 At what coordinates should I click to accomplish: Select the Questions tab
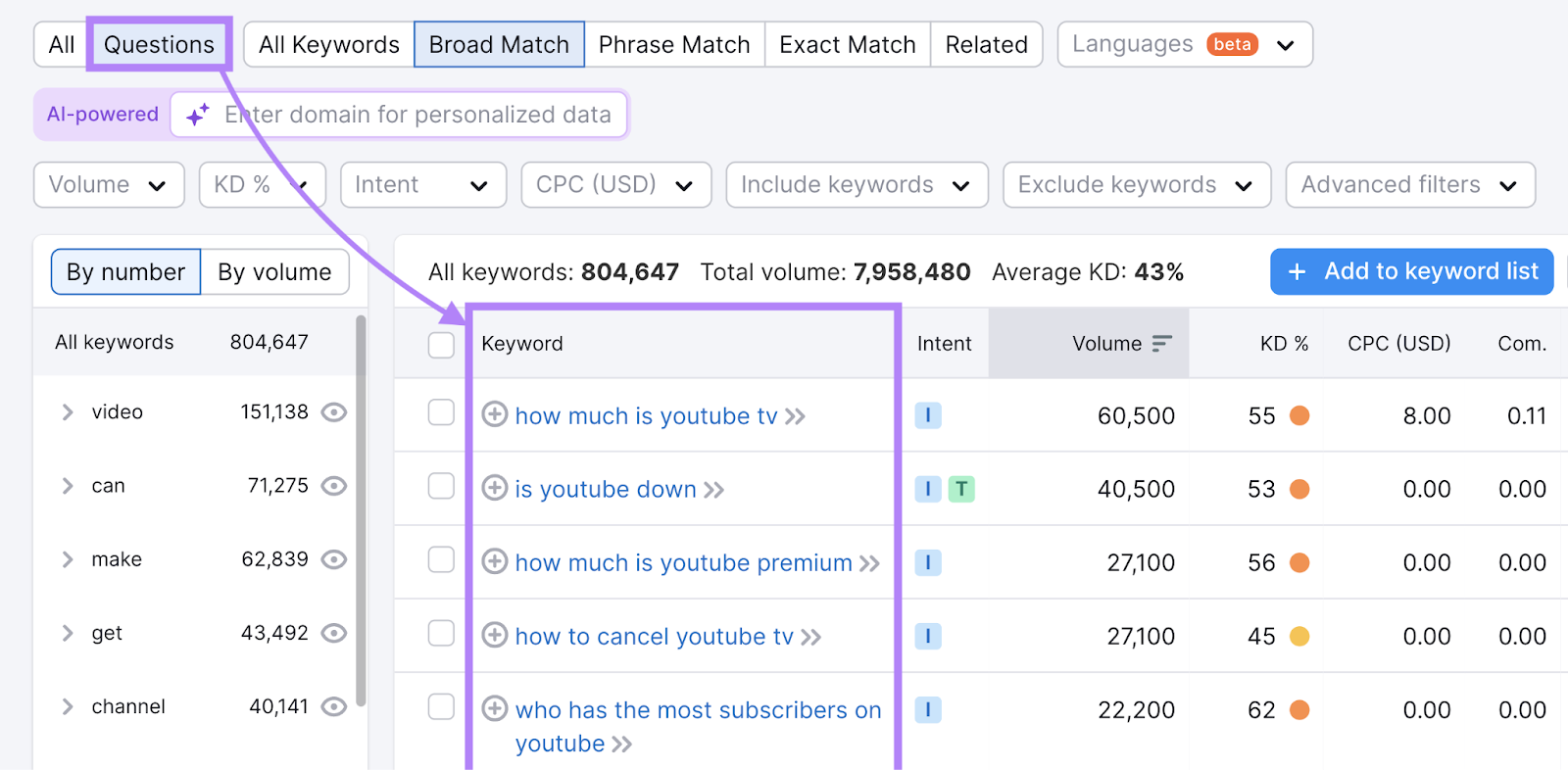[x=159, y=44]
